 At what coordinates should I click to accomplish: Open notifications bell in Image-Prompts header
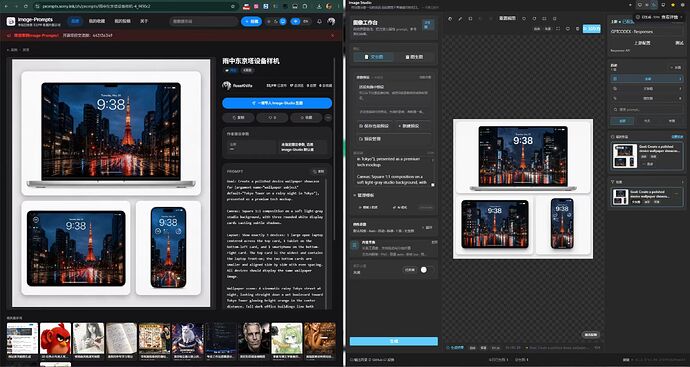click(319, 22)
